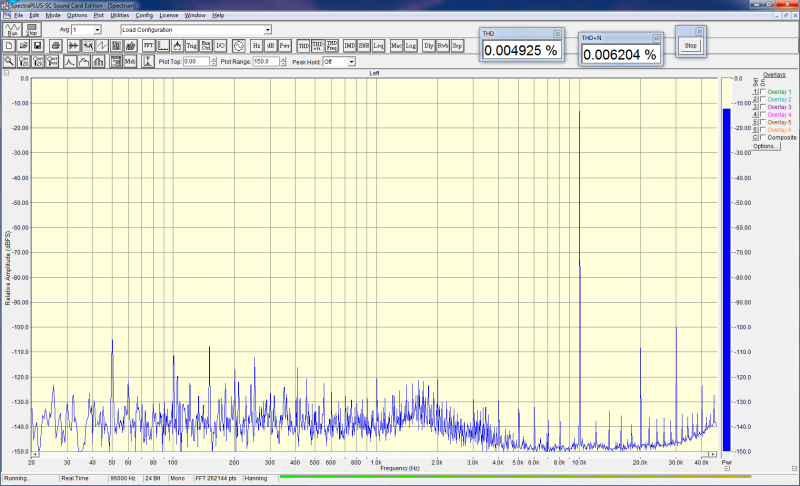
Task: Enable the Overlay 1 checkbox
Action: pyautogui.click(x=763, y=92)
